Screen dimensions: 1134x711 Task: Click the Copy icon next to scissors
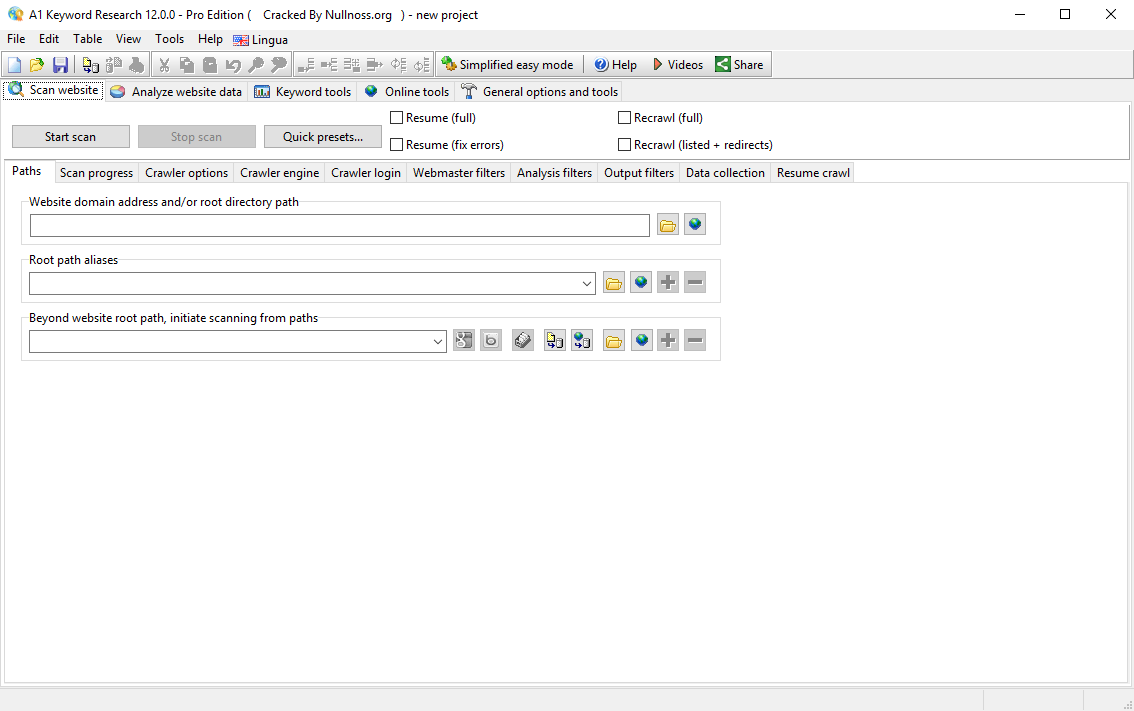click(x=187, y=65)
